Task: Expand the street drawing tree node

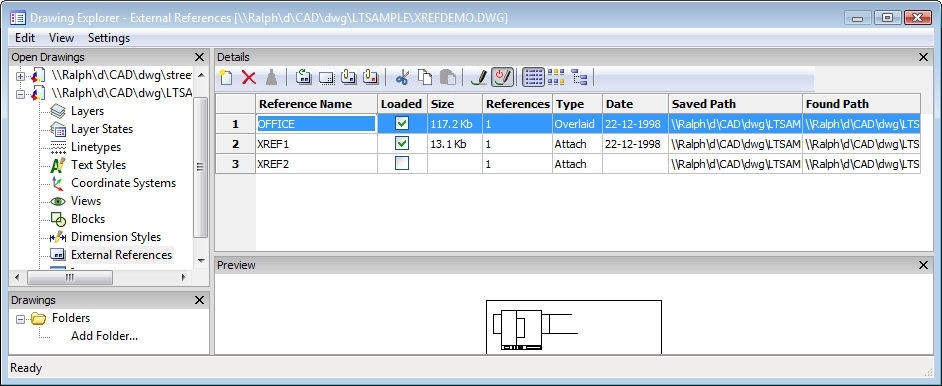Action: point(20,76)
